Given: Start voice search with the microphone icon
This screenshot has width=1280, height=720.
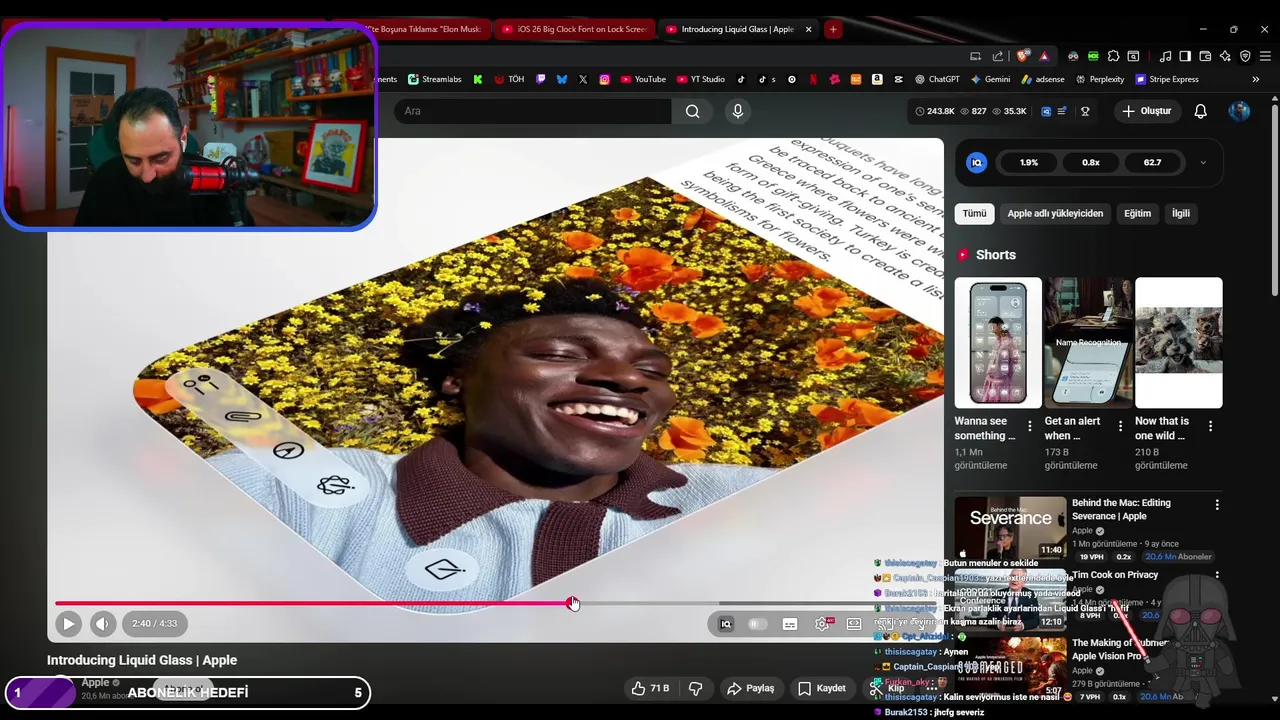Looking at the screenshot, I should 738,111.
